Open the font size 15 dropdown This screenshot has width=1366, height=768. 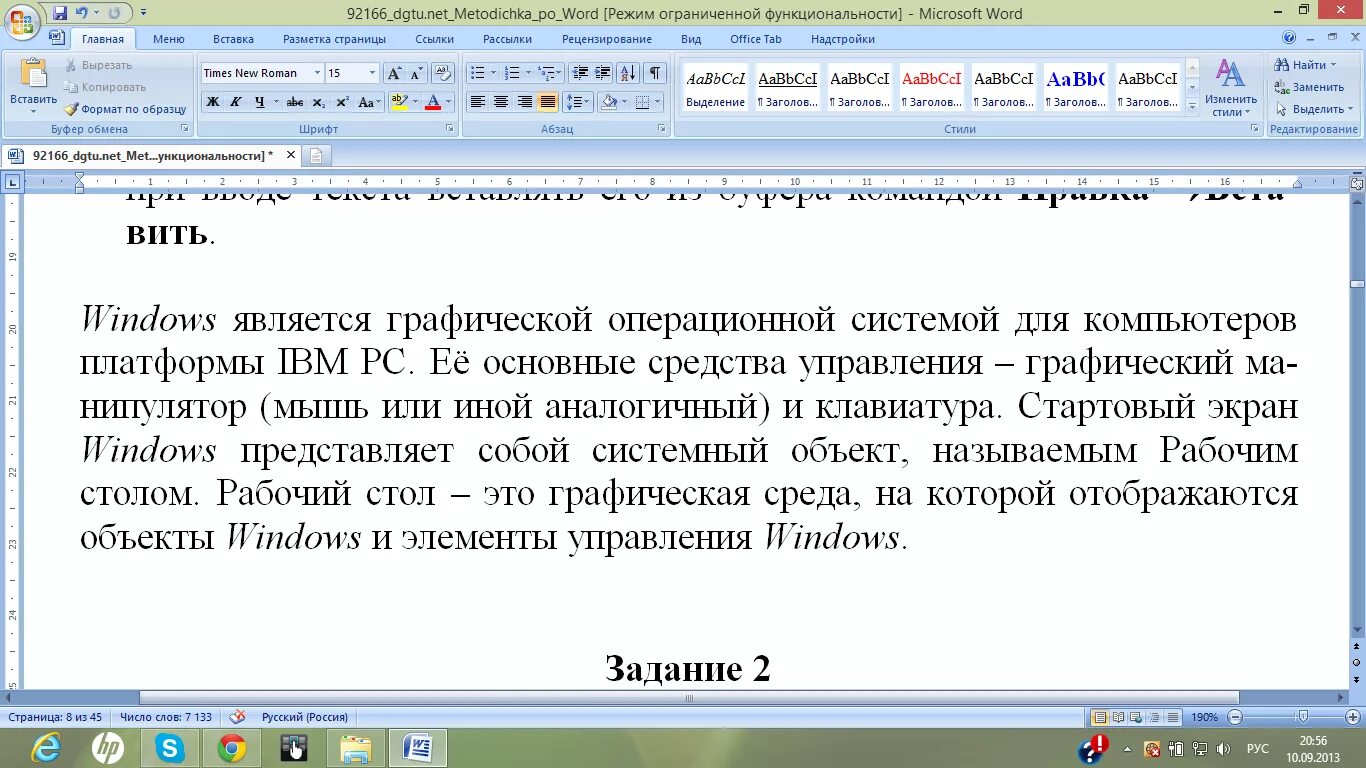click(372, 73)
